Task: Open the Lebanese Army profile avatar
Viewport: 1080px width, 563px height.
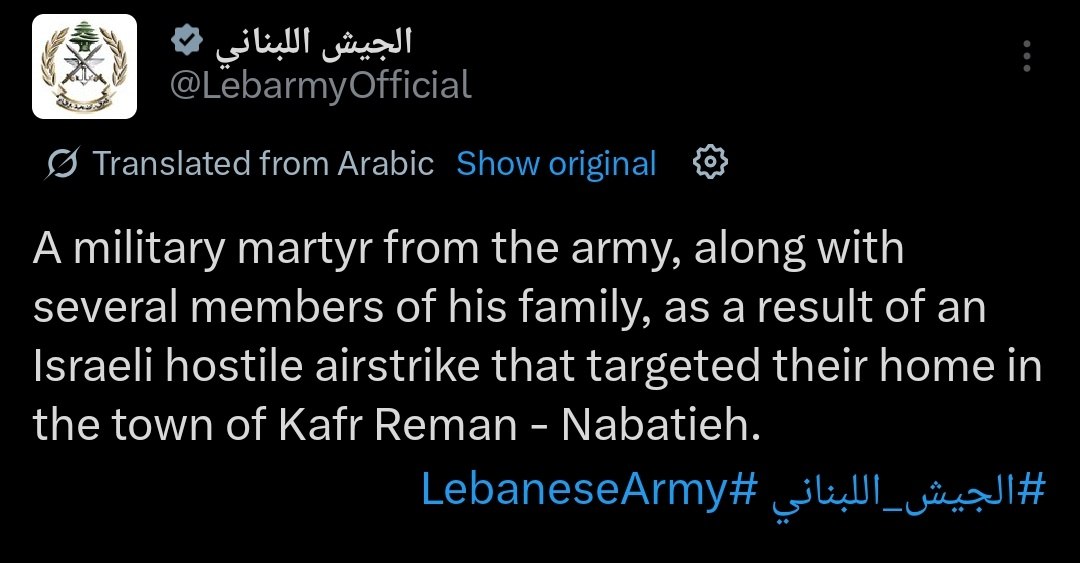Action: pos(84,67)
